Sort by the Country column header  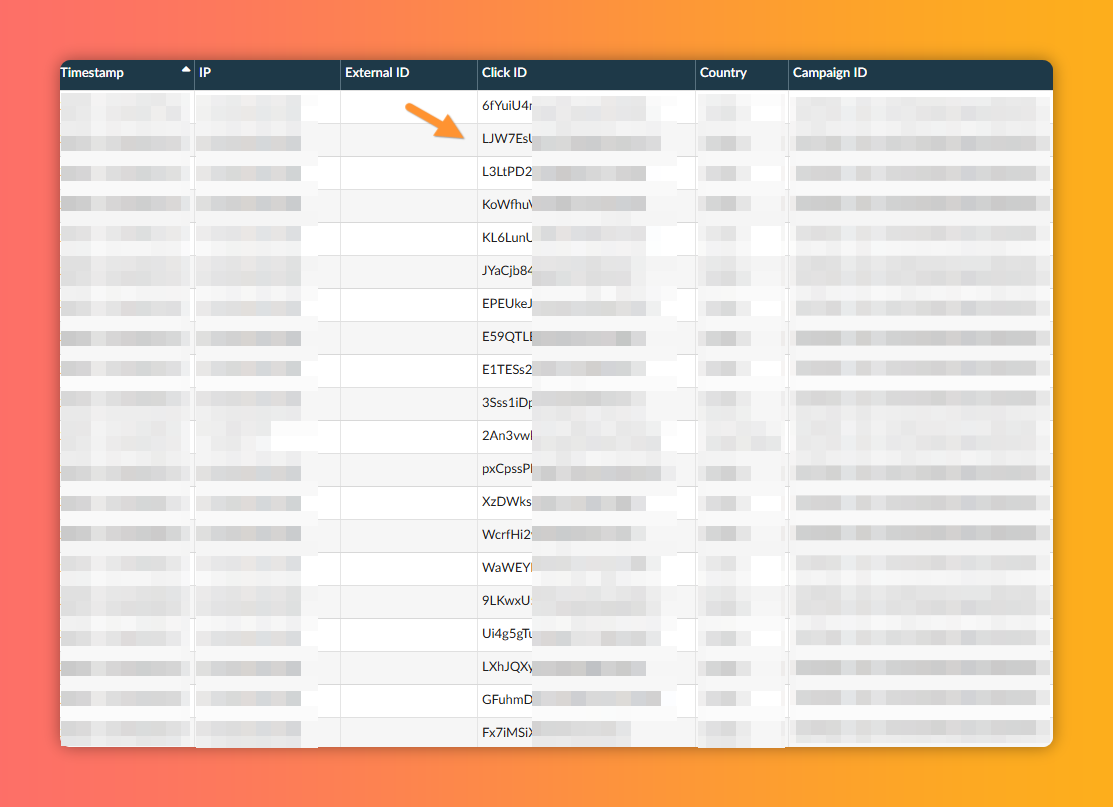point(723,73)
